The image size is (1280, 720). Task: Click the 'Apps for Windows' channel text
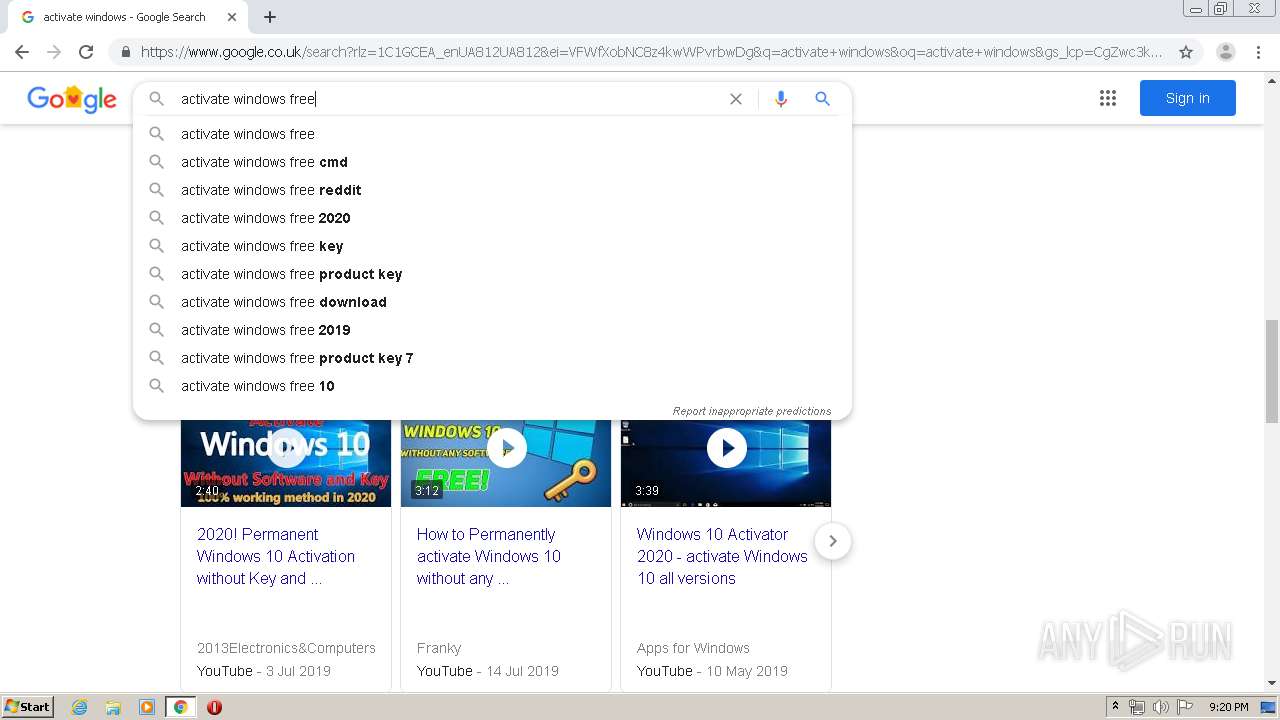[693, 648]
